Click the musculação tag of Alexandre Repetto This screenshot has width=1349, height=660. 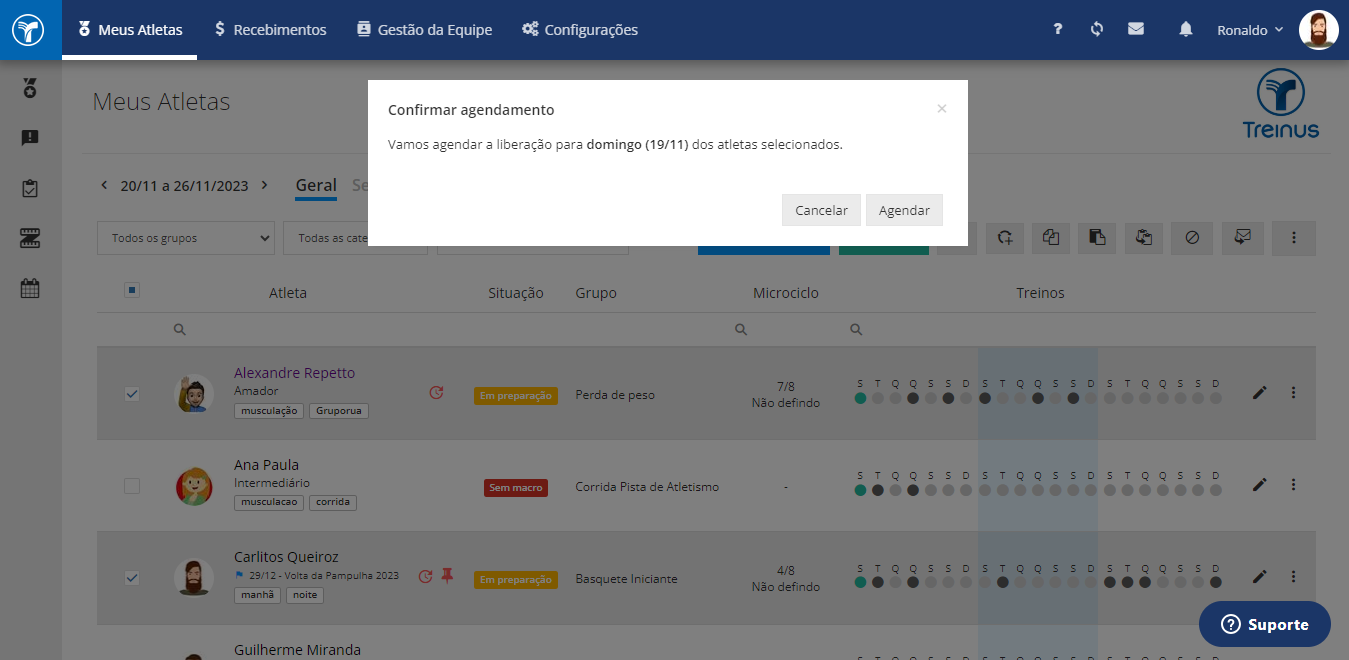tap(268, 411)
